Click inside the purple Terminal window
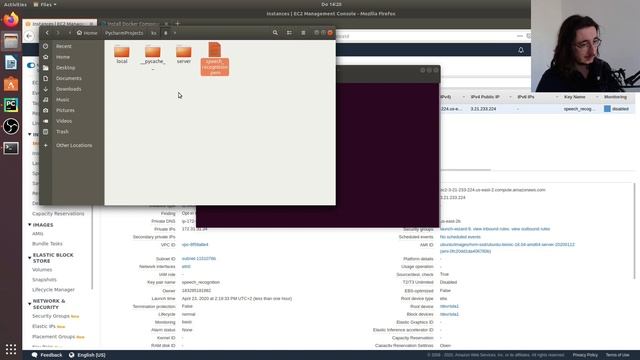This screenshot has height=360, width=640. pos(388,155)
